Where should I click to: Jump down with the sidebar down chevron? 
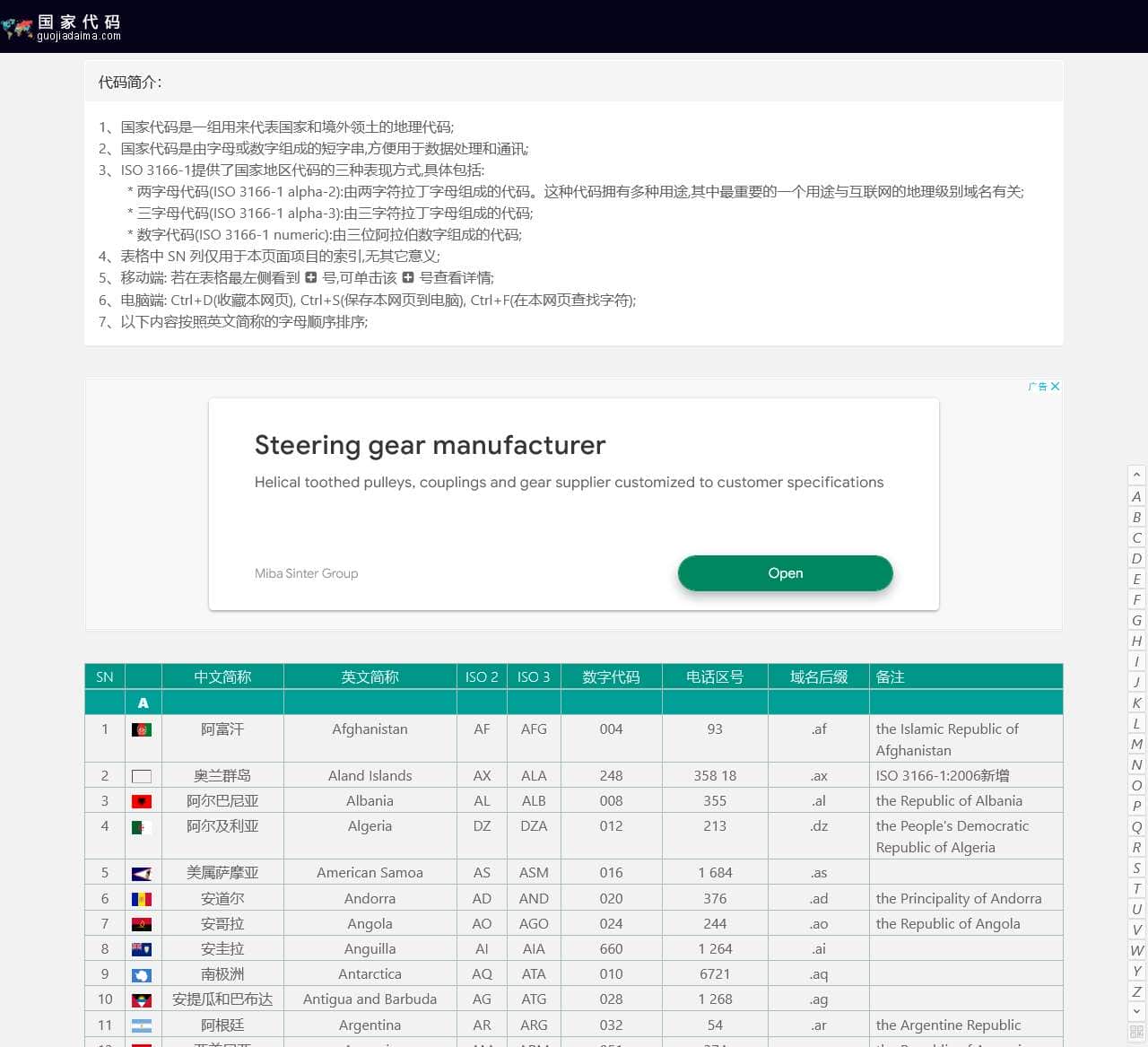click(x=1136, y=1011)
